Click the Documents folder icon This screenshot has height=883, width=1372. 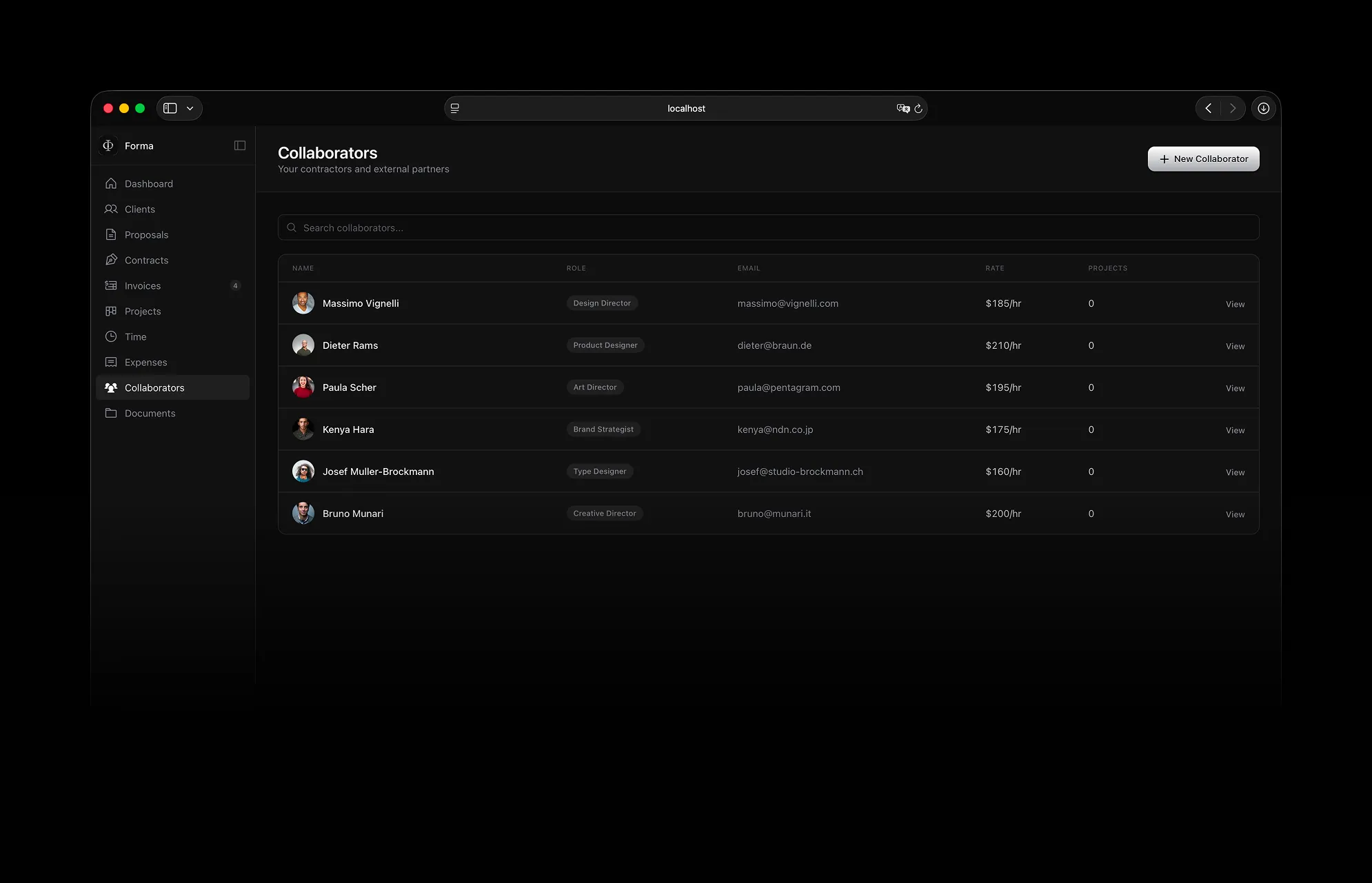[111, 413]
